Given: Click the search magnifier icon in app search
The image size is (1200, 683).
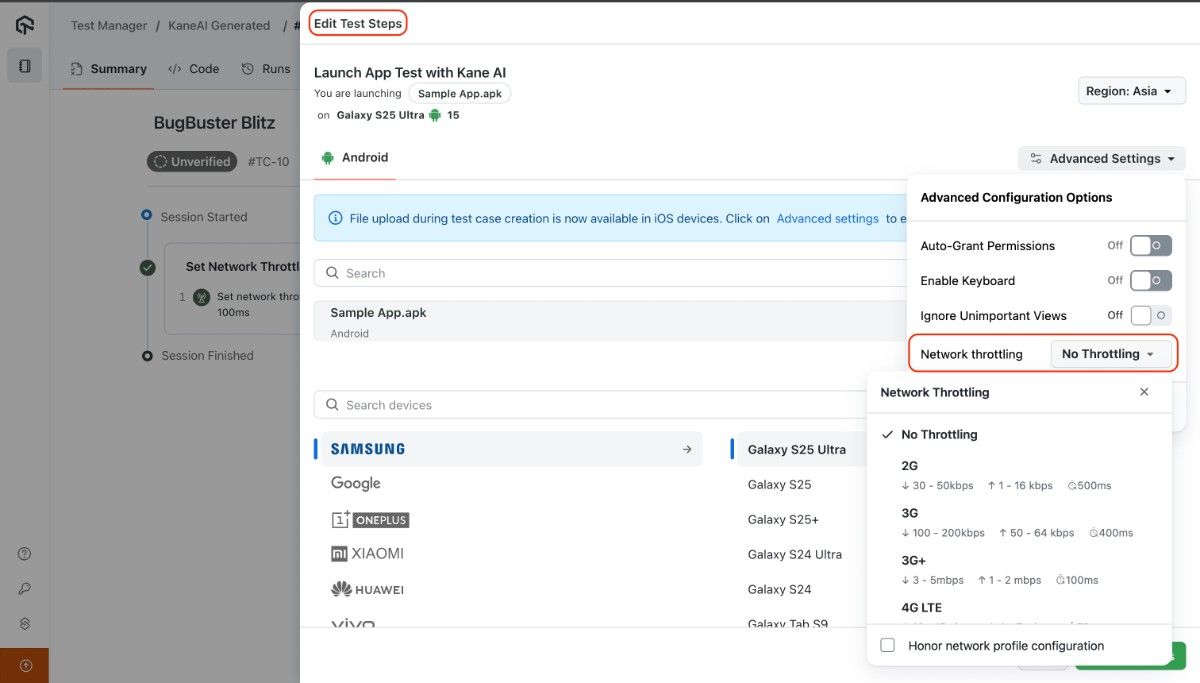Looking at the screenshot, I should coord(332,273).
